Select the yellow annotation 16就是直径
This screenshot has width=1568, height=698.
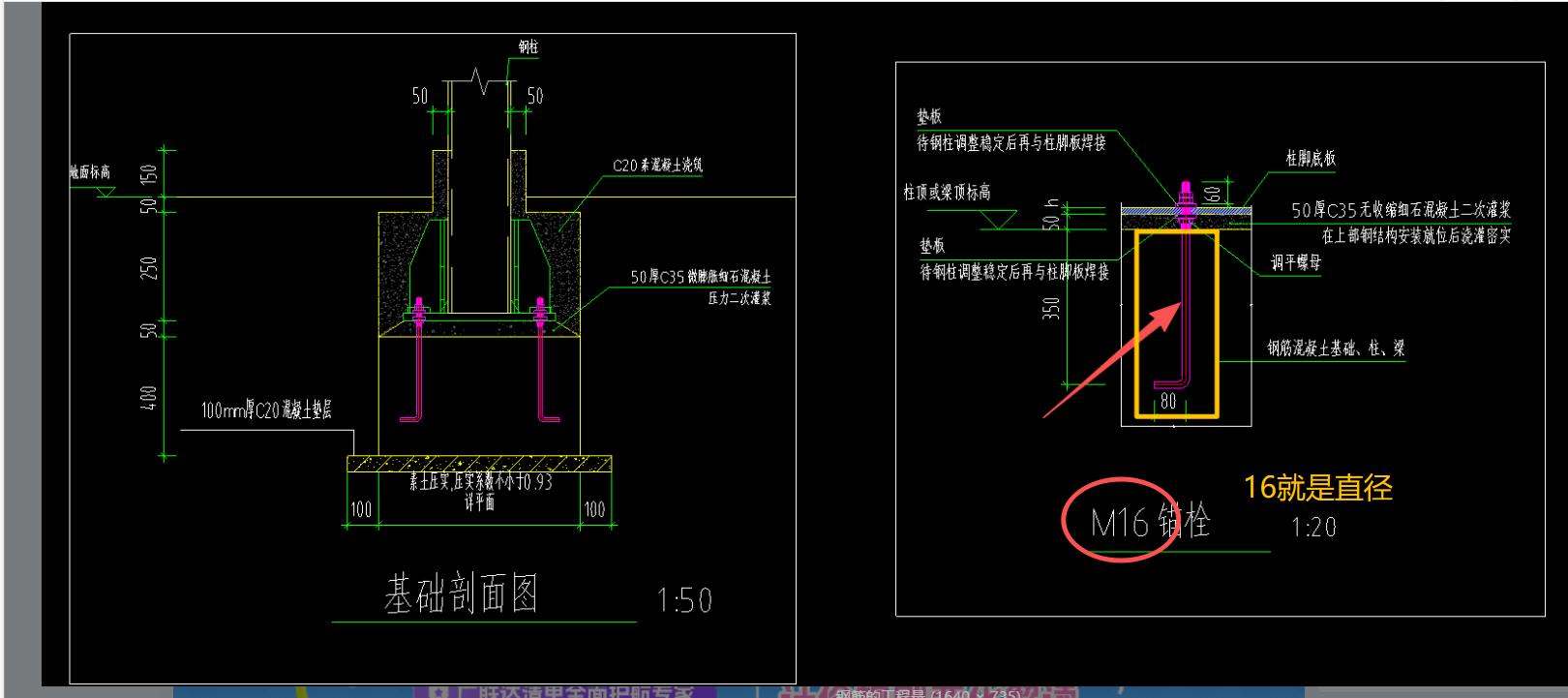(x=1318, y=487)
